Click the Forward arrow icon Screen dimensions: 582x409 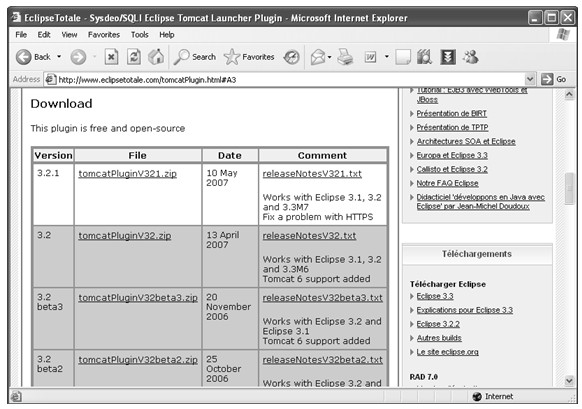tap(78, 57)
